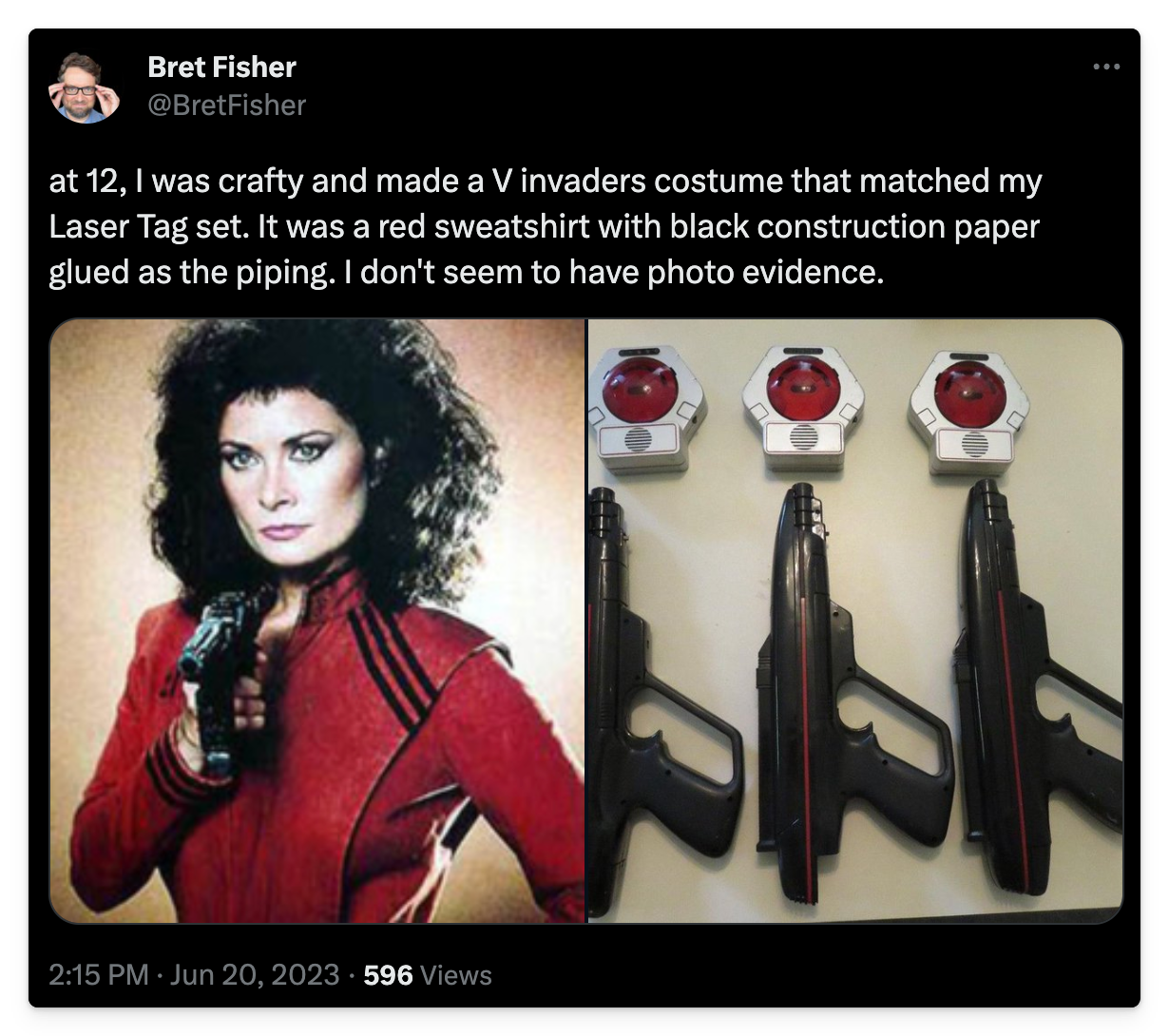Click the Views label beside 596
Screen dimensions: 1169x1036
456,975
